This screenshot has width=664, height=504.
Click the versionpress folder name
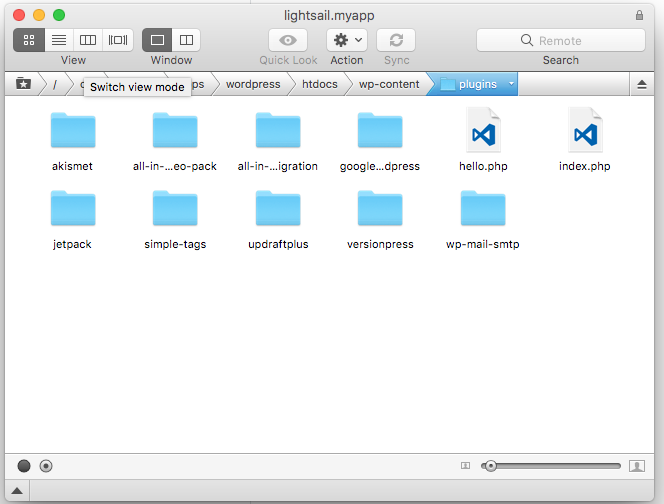point(380,244)
